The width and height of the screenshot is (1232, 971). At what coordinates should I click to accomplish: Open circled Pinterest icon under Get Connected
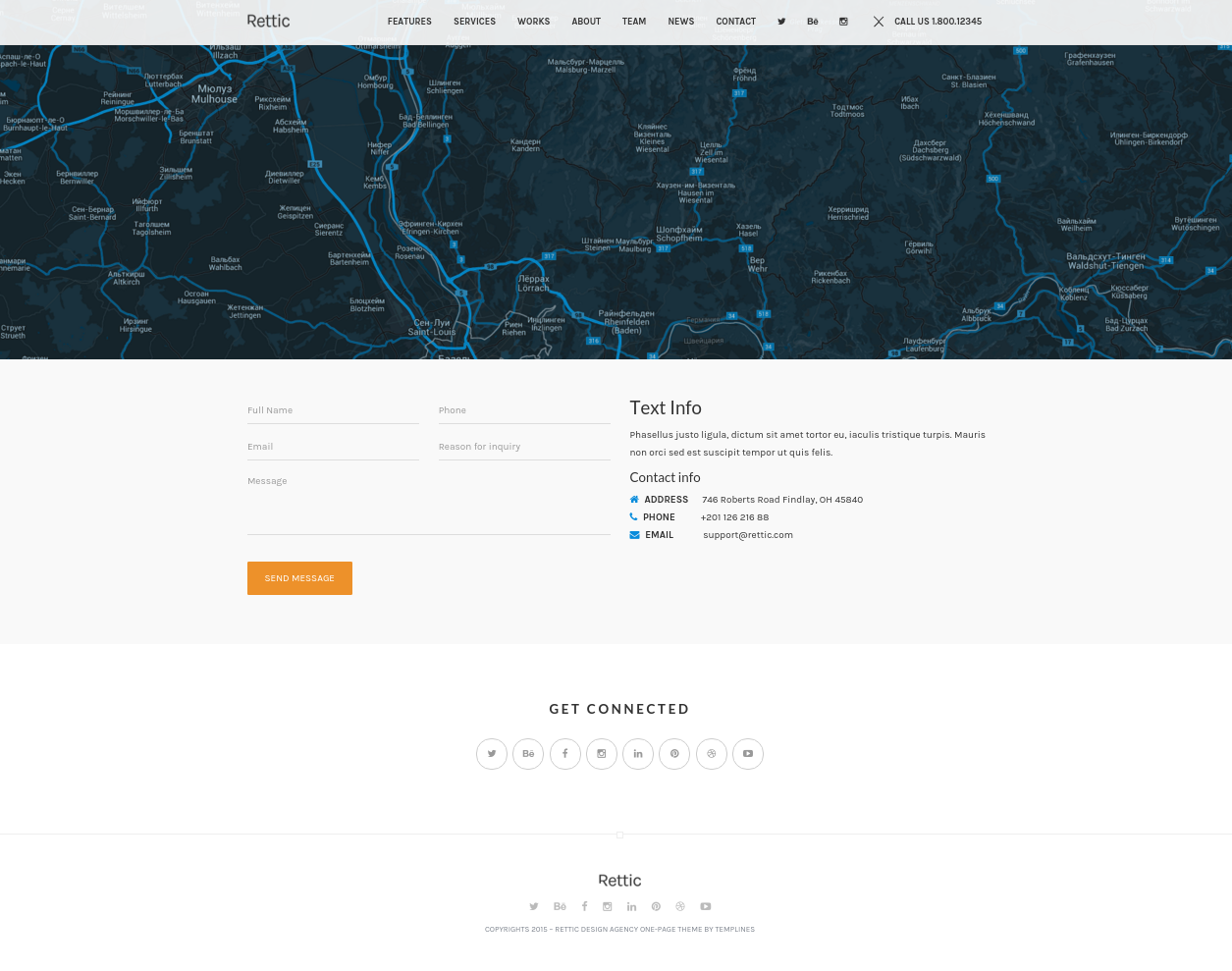click(674, 754)
